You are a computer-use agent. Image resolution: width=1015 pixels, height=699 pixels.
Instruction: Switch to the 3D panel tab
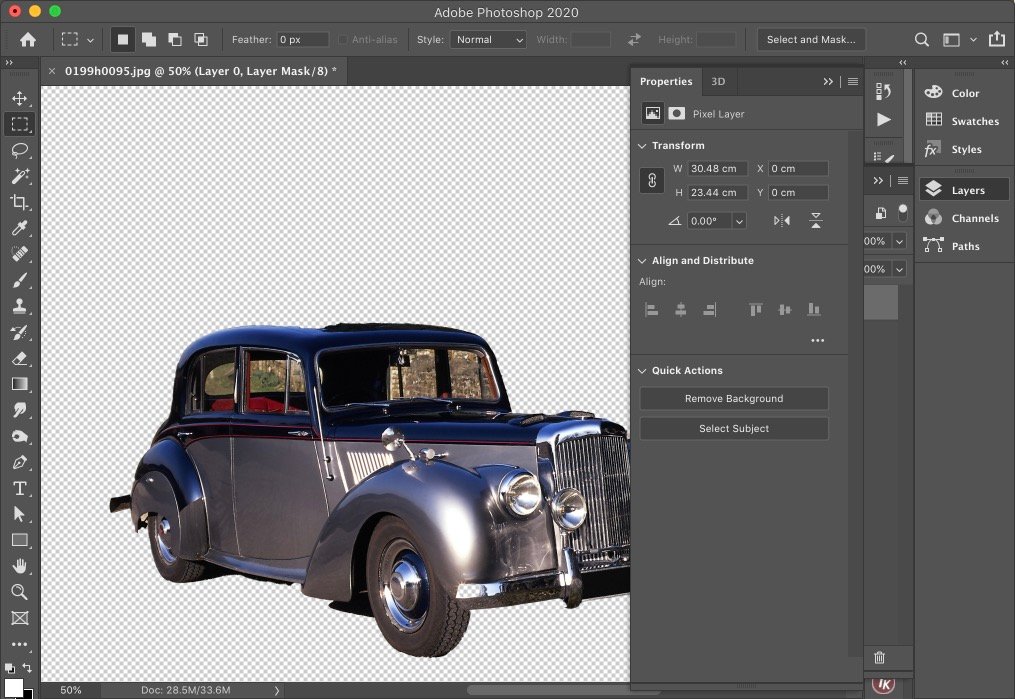(x=718, y=82)
